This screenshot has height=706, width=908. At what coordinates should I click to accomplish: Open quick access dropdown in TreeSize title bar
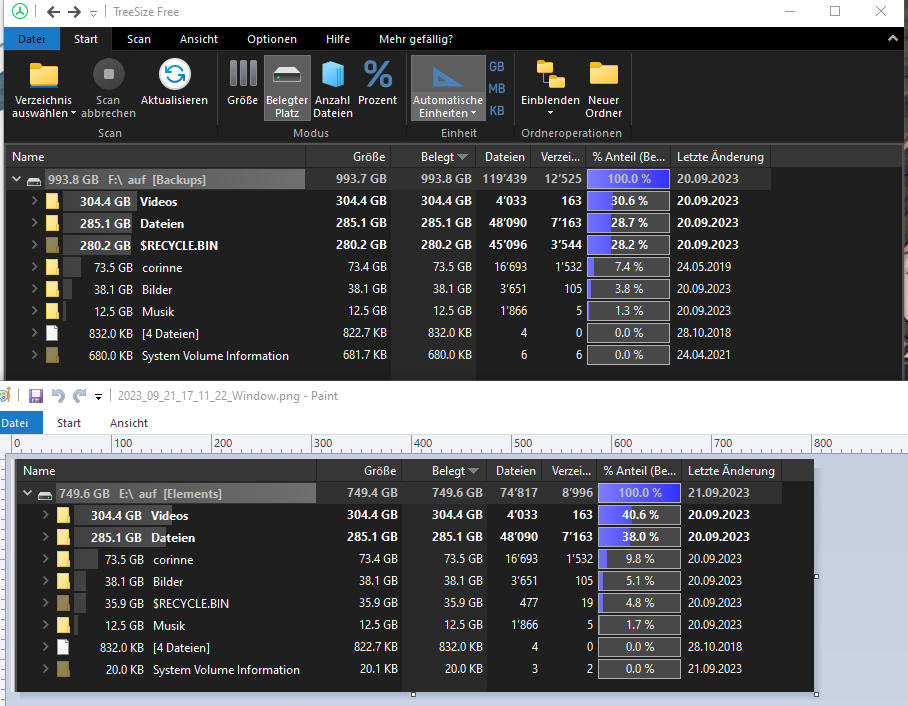click(x=93, y=13)
